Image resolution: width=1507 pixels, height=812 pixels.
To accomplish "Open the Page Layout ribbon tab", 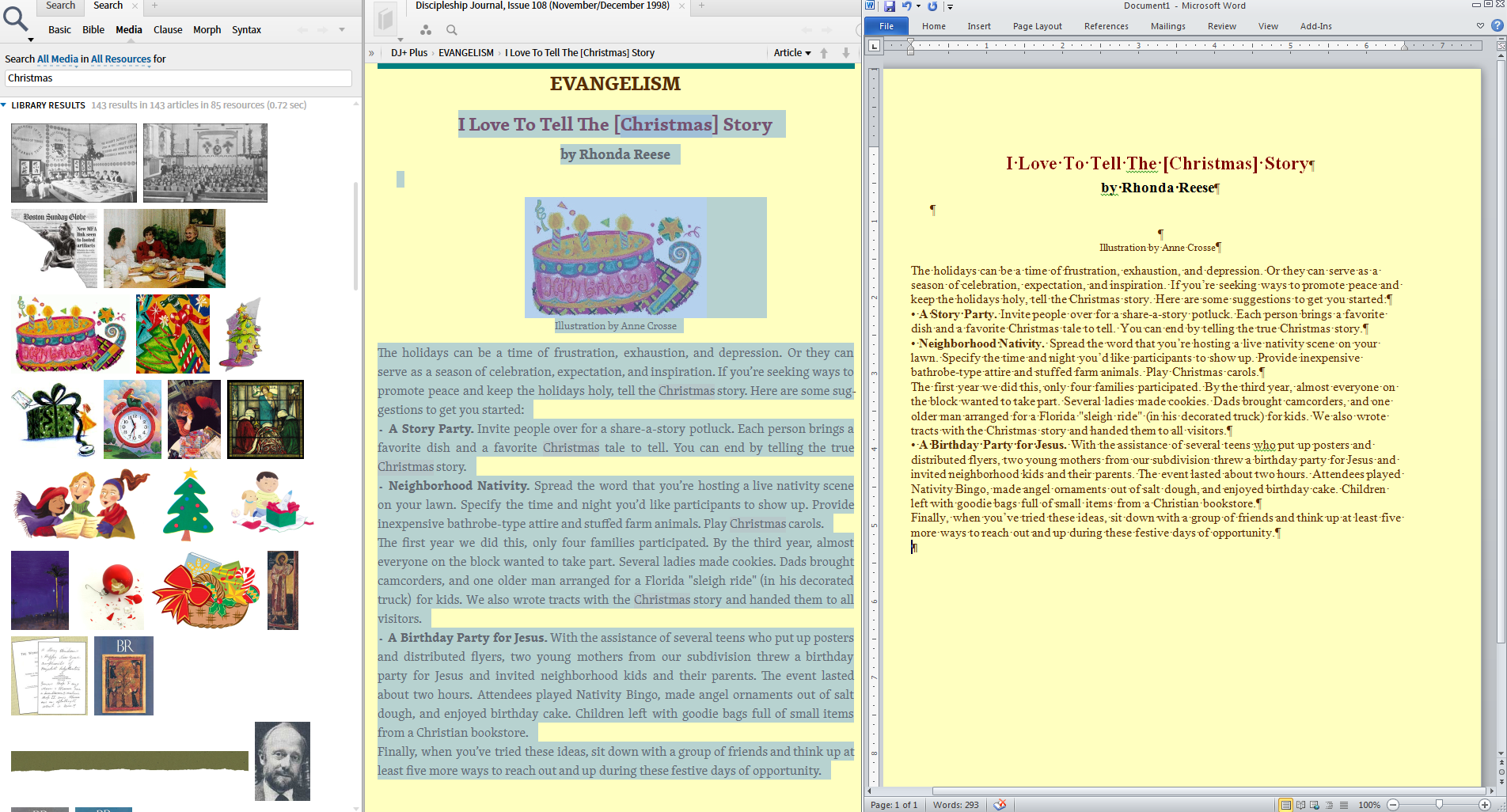I will click(1038, 26).
